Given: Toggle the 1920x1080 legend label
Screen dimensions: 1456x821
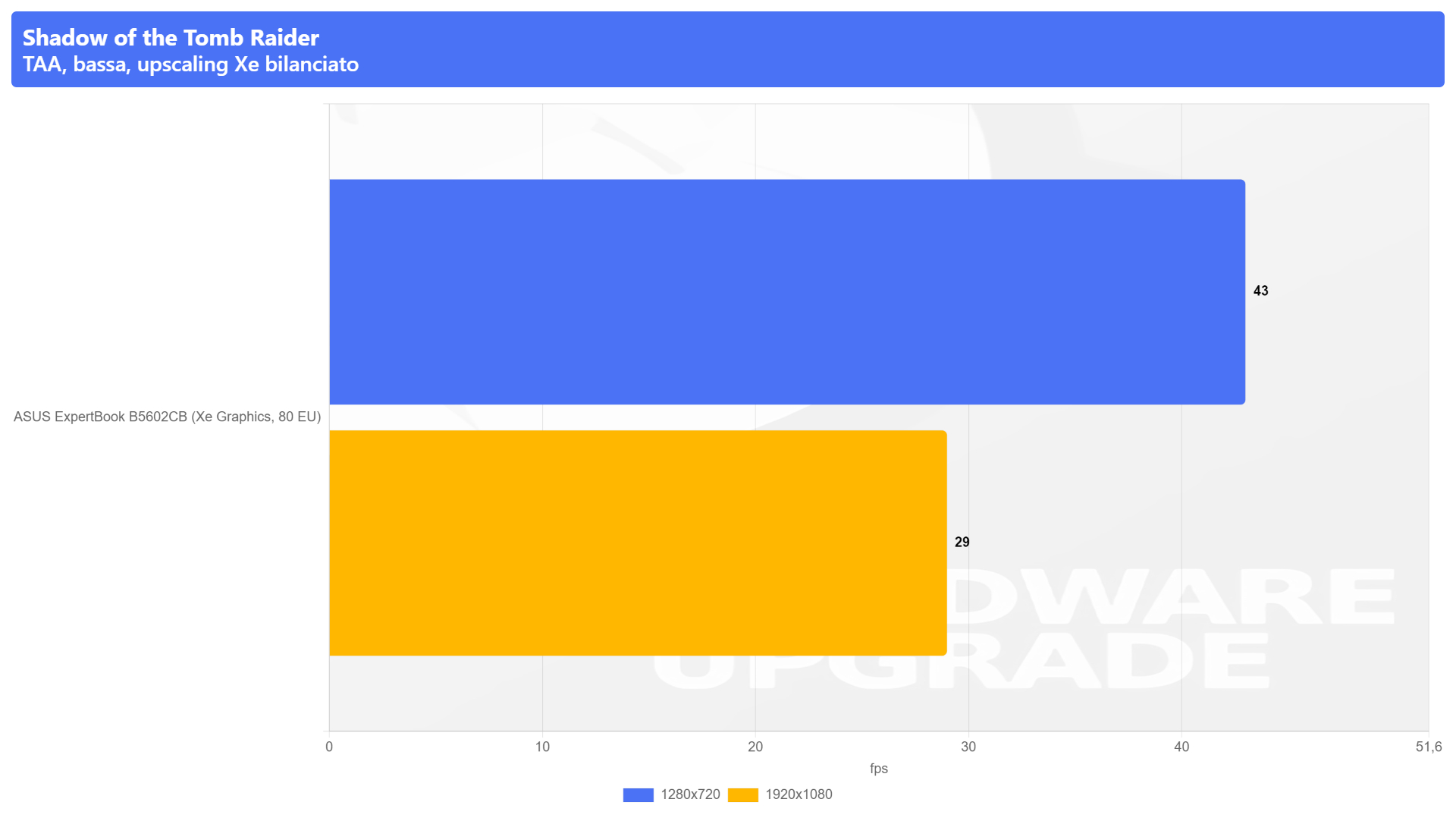Looking at the screenshot, I should (799, 794).
